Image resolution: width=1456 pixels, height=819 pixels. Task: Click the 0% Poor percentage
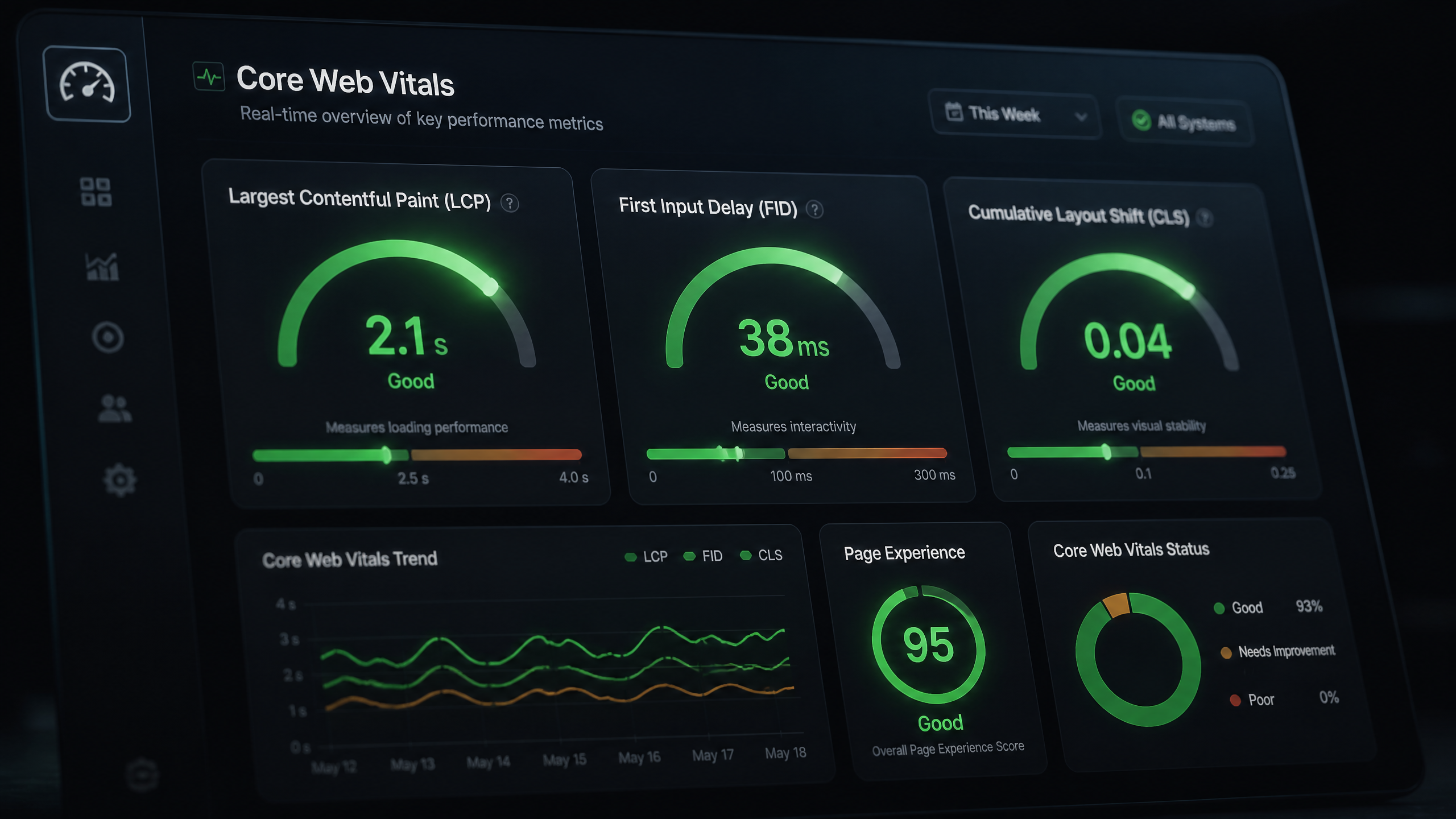pos(1329,697)
